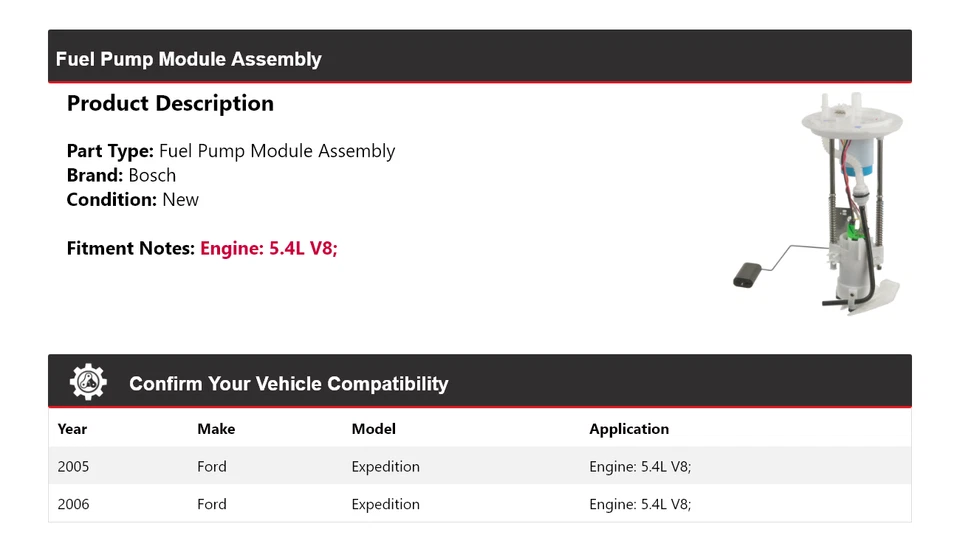960x552 pixels.
Task: Click the gear icon beside Confirm Your Vehicle Compatibility
Action: (88, 383)
